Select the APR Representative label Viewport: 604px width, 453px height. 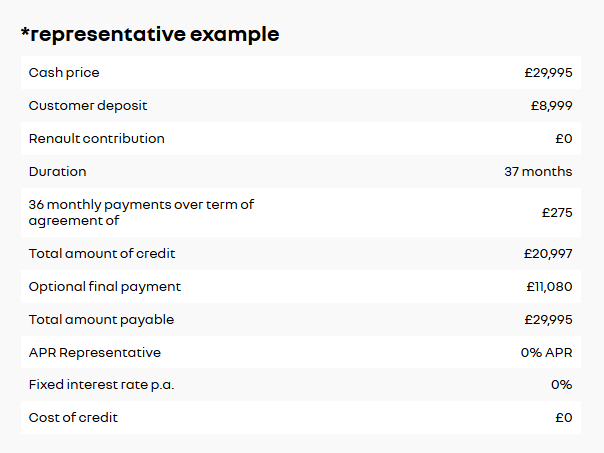95,352
